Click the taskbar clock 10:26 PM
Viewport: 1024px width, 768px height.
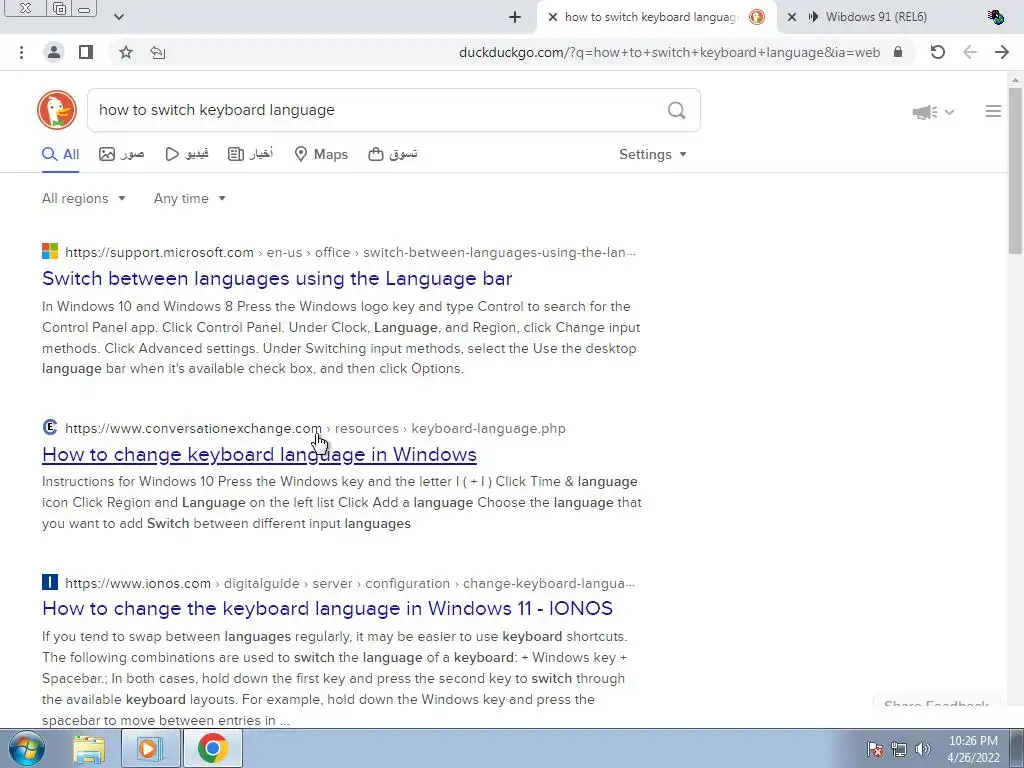(x=973, y=749)
